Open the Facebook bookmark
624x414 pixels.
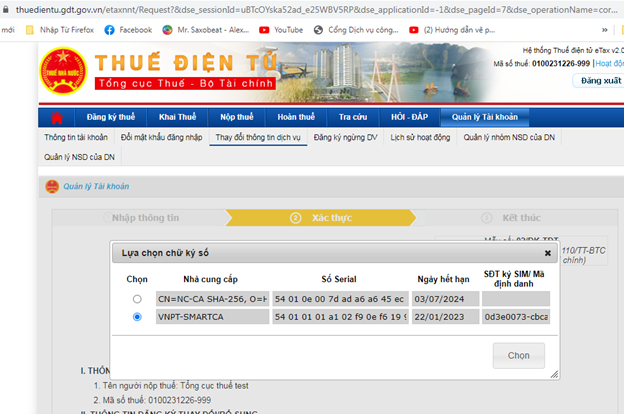127,30
